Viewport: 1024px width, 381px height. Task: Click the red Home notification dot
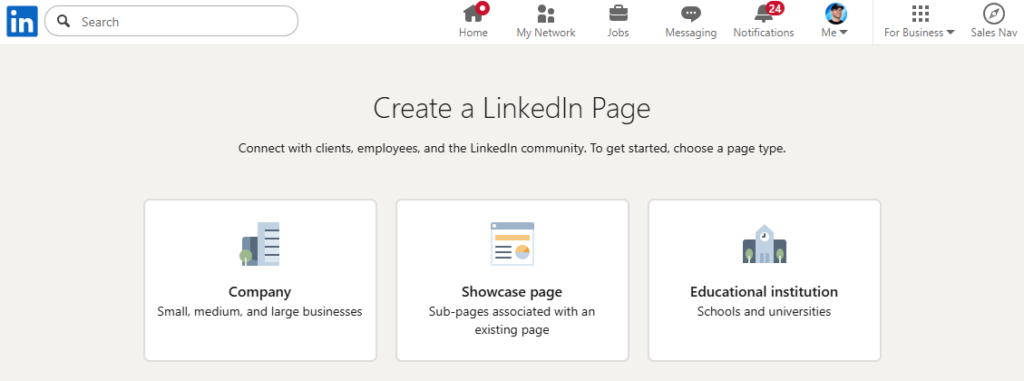click(x=483, y=8)
